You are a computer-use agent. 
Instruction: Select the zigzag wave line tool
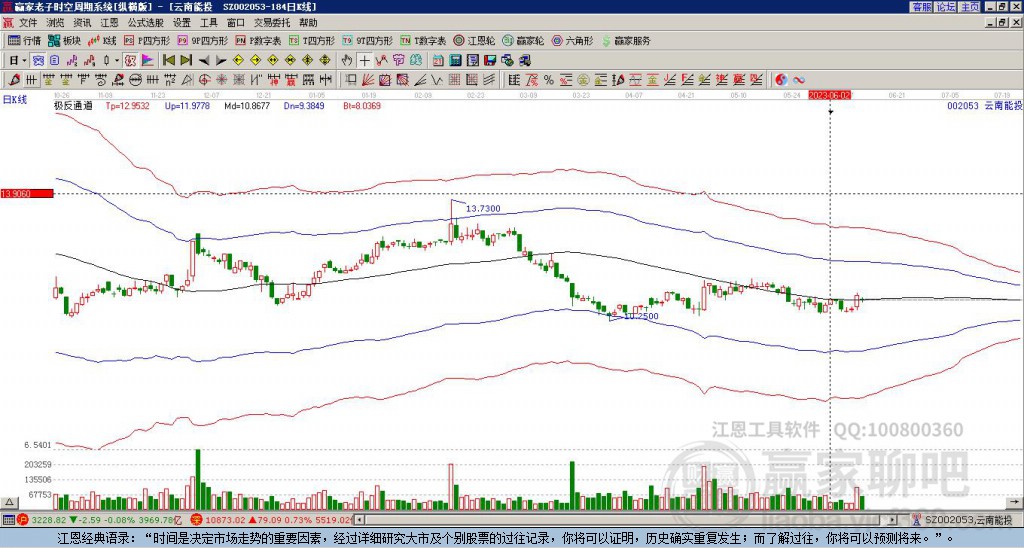pyautogui.click(x=436, y=80)
